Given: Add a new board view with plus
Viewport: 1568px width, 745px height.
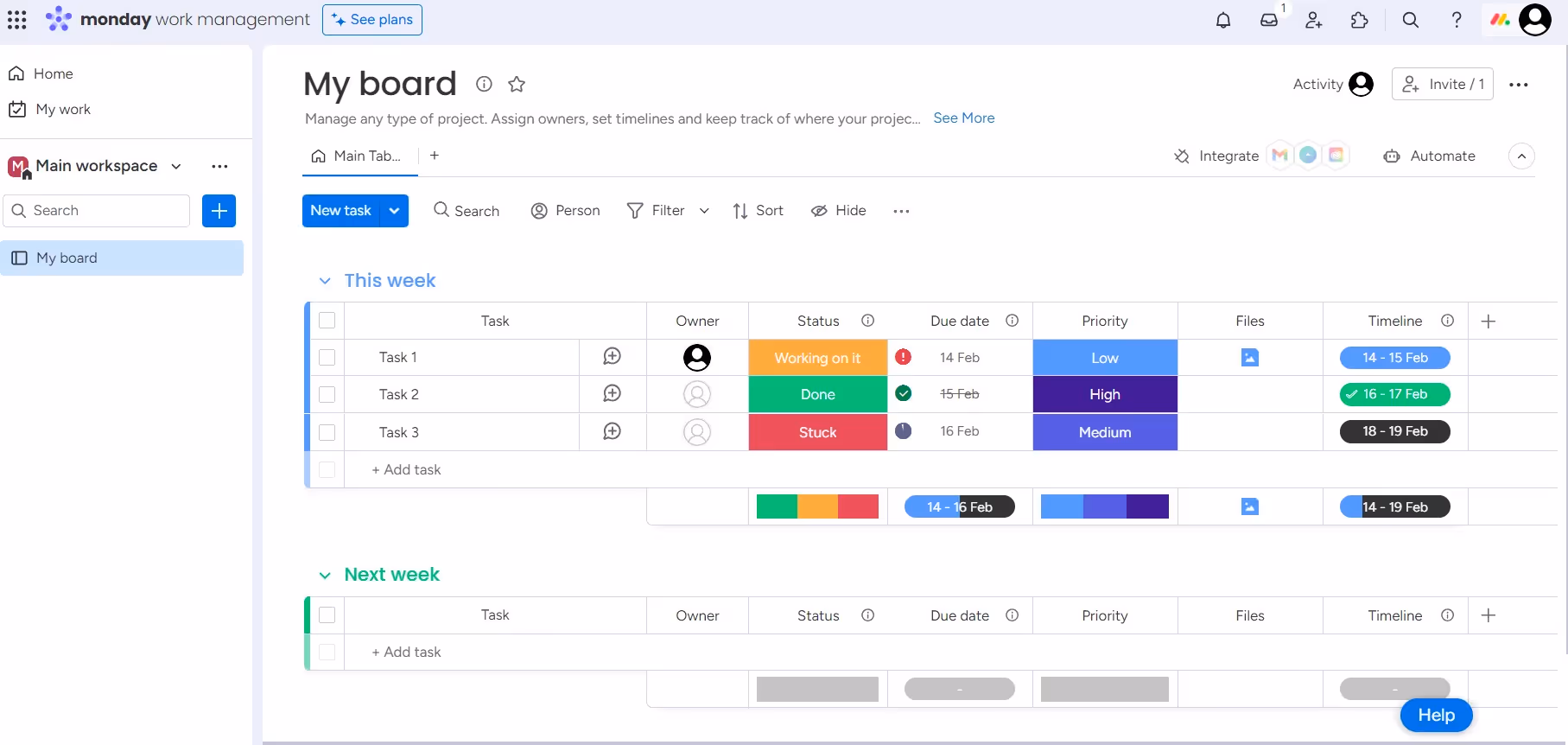Looking at the screenshot, I should (435, 156).
